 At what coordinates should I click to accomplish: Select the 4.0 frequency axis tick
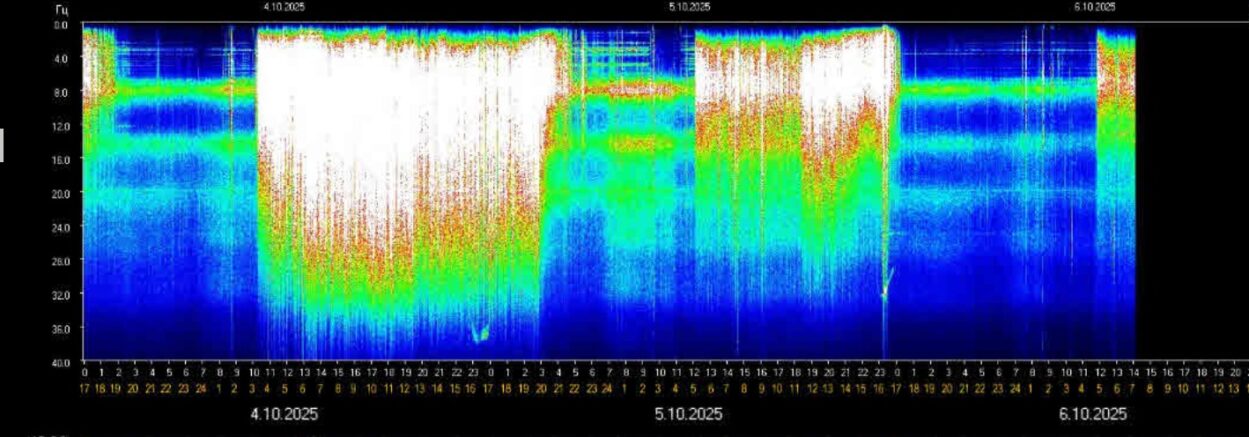pyautogui.click(x=61, y=58)
